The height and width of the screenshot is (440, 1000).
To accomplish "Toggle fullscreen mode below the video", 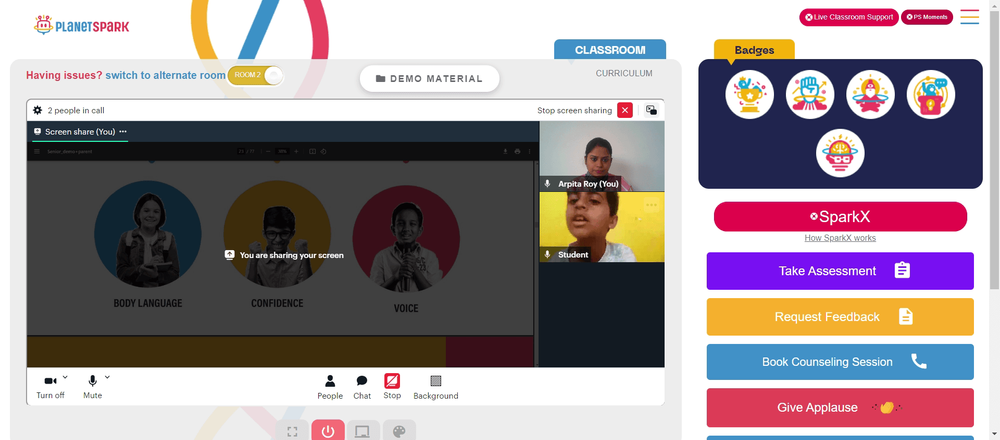I will coord(292,431).
